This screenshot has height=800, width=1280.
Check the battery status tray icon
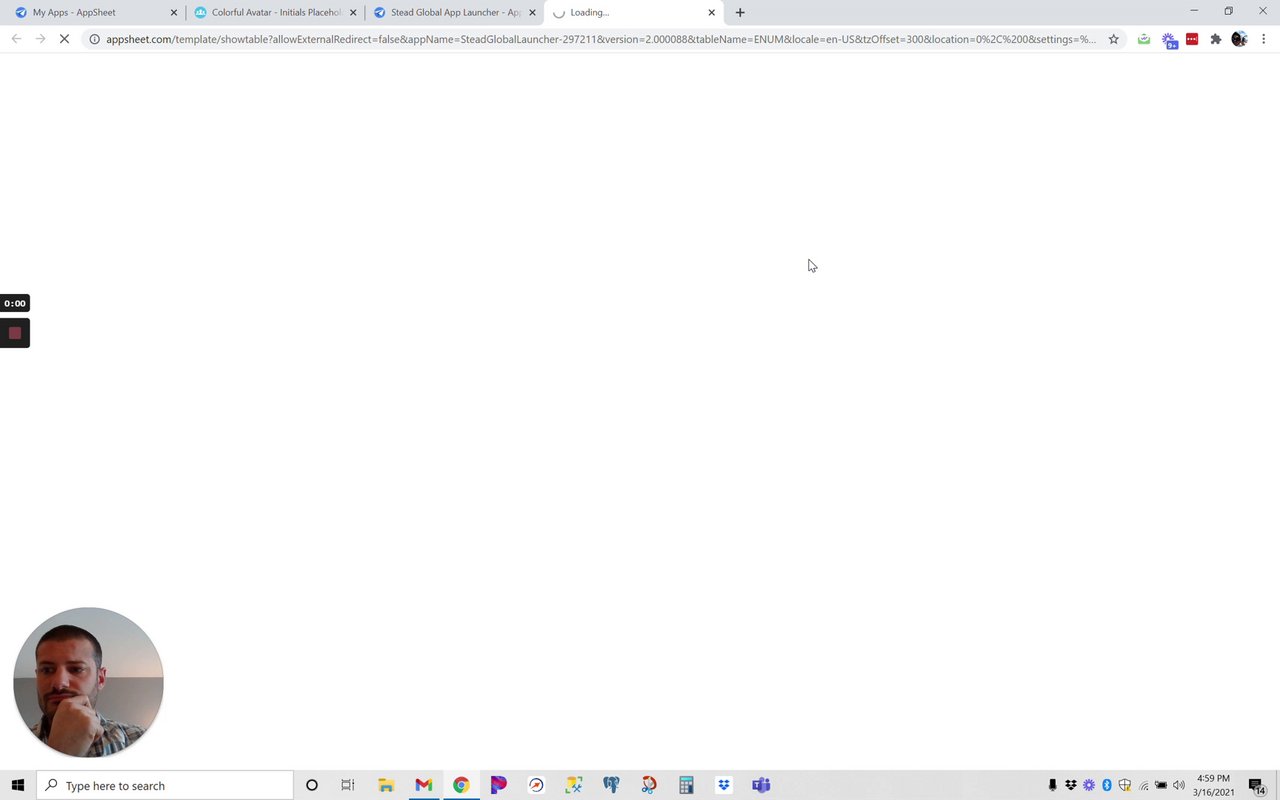click(1161, 785)
